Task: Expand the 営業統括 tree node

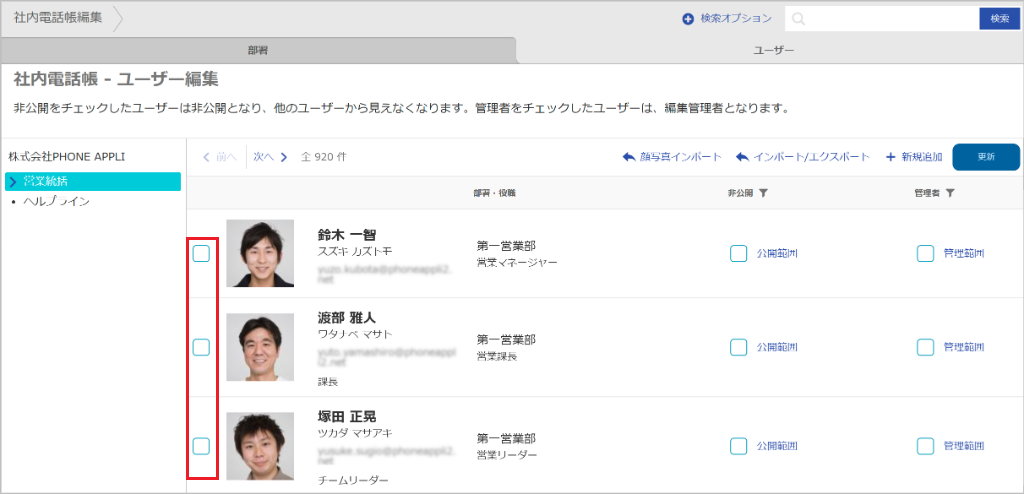Action: (13, 181)
